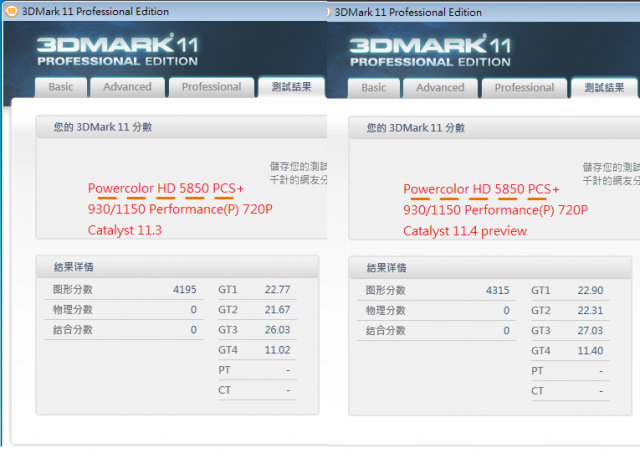Click GT1 value 22.77
This screenshot has height=454, width=640.
tap(277, 290)
